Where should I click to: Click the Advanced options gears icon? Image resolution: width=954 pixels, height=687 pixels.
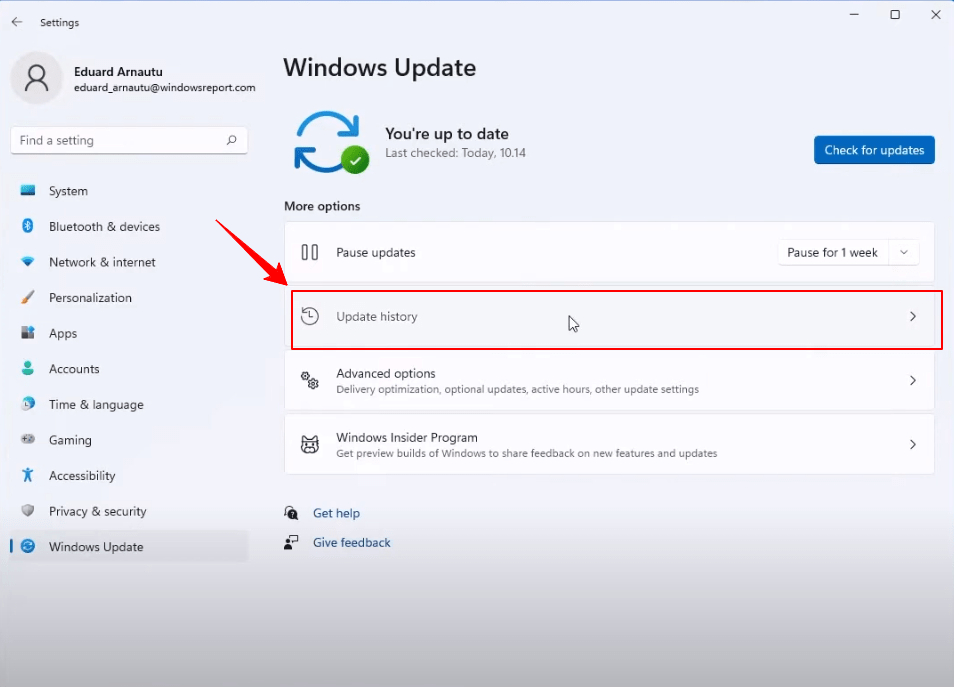click(x=310, y=380)
